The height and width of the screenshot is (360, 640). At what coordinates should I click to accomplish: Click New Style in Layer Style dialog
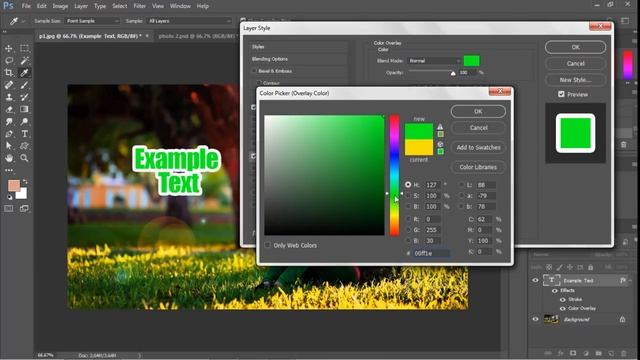[x=575, y=80]
